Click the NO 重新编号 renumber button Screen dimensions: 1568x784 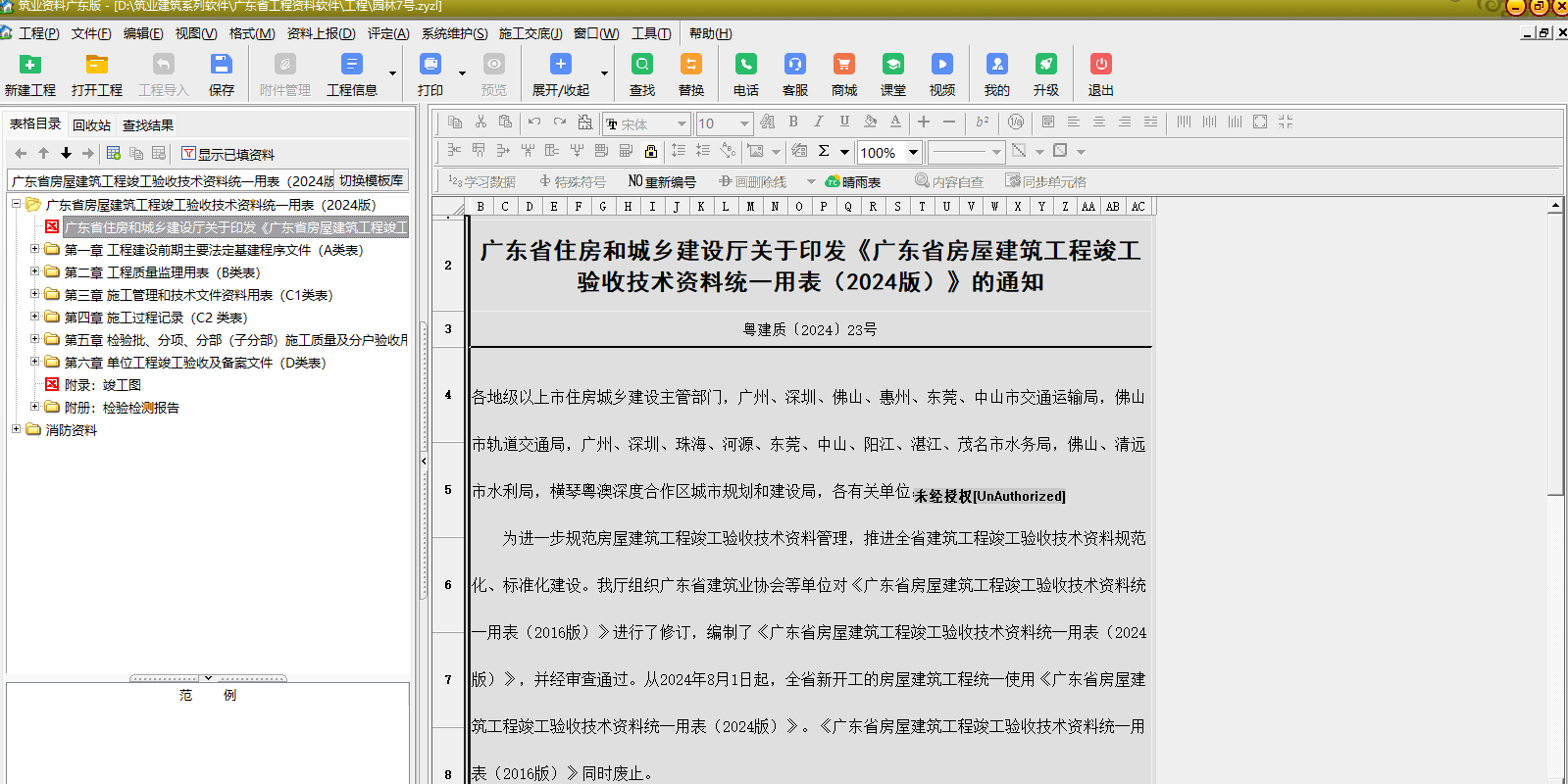coord(662,182)
